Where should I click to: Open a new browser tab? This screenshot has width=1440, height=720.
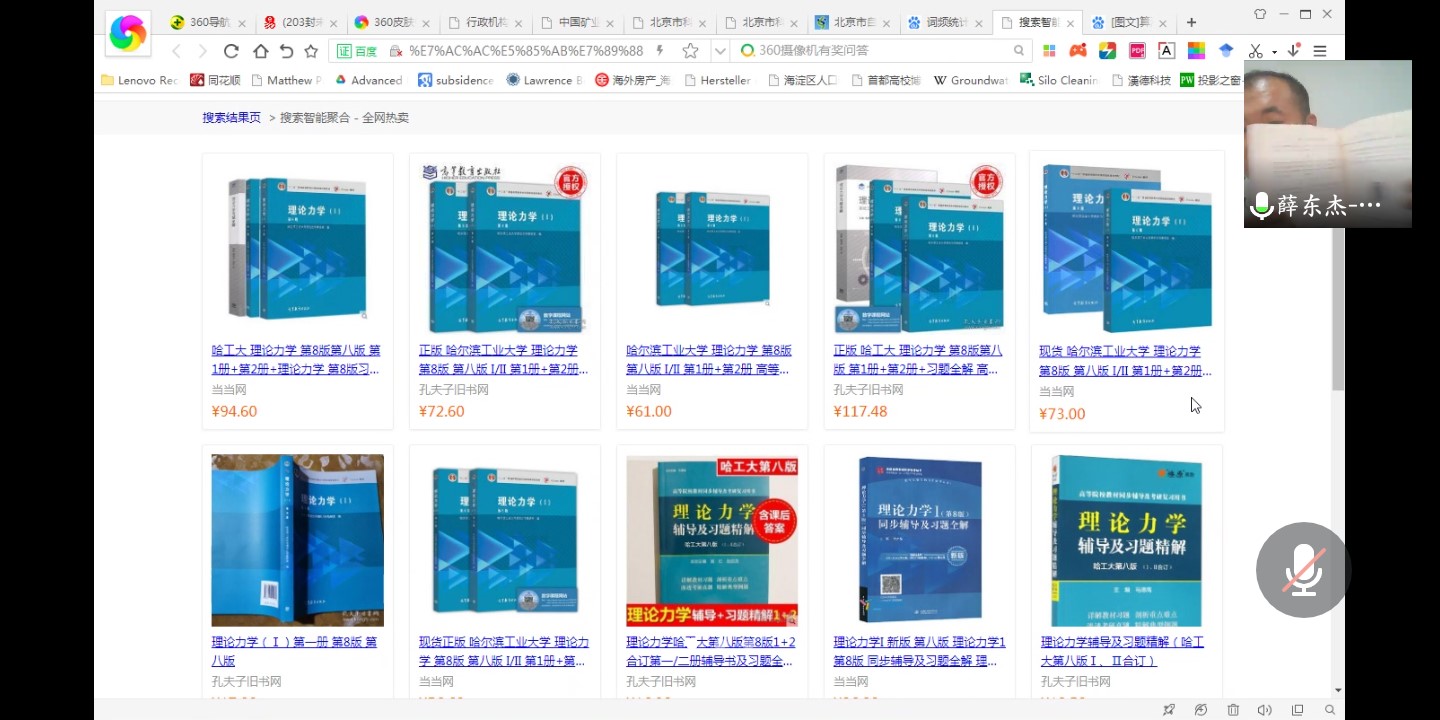click(1191, 22)
